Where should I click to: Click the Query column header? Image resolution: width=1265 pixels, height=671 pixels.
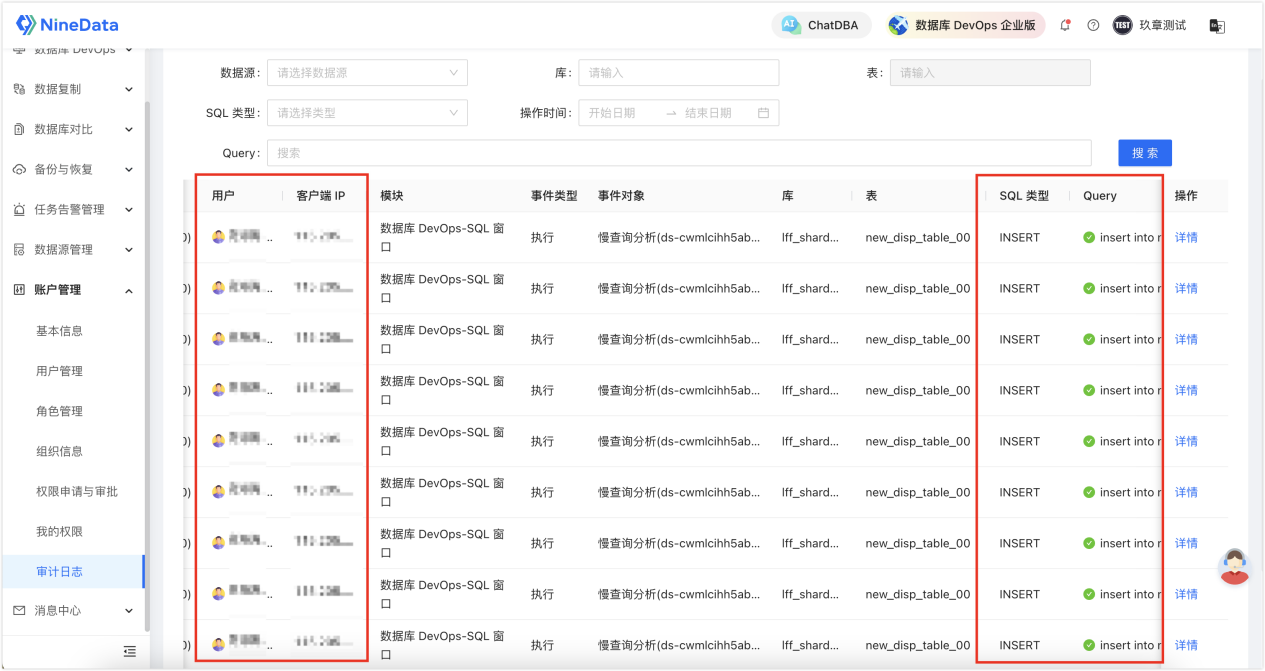tap(1100, 196)
